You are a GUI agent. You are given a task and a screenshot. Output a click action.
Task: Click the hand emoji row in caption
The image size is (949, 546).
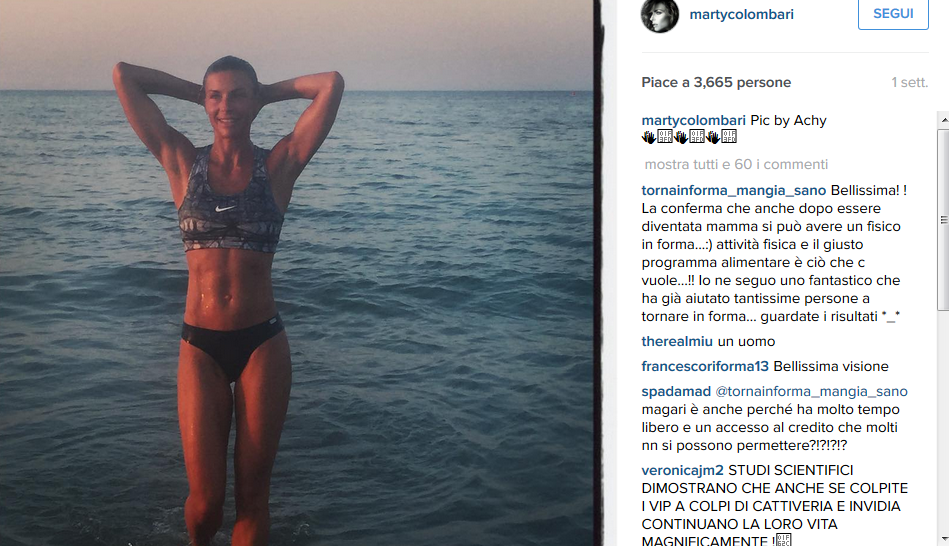tap(689, 137)
